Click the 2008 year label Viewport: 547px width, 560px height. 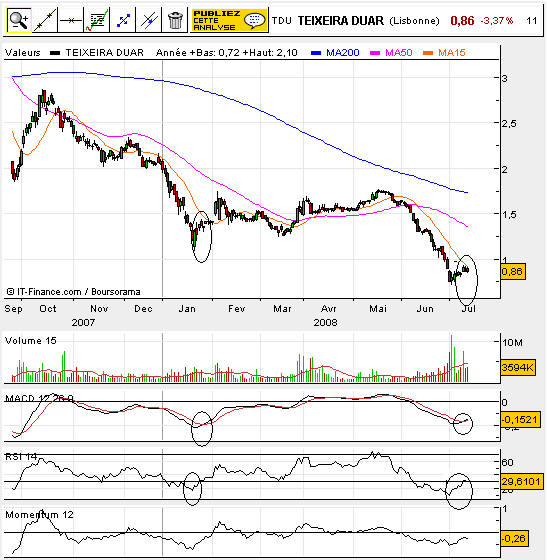tap(325, 323)
